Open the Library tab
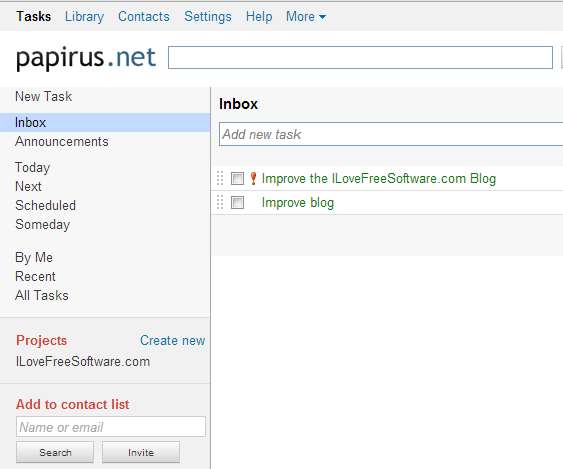 84,17
